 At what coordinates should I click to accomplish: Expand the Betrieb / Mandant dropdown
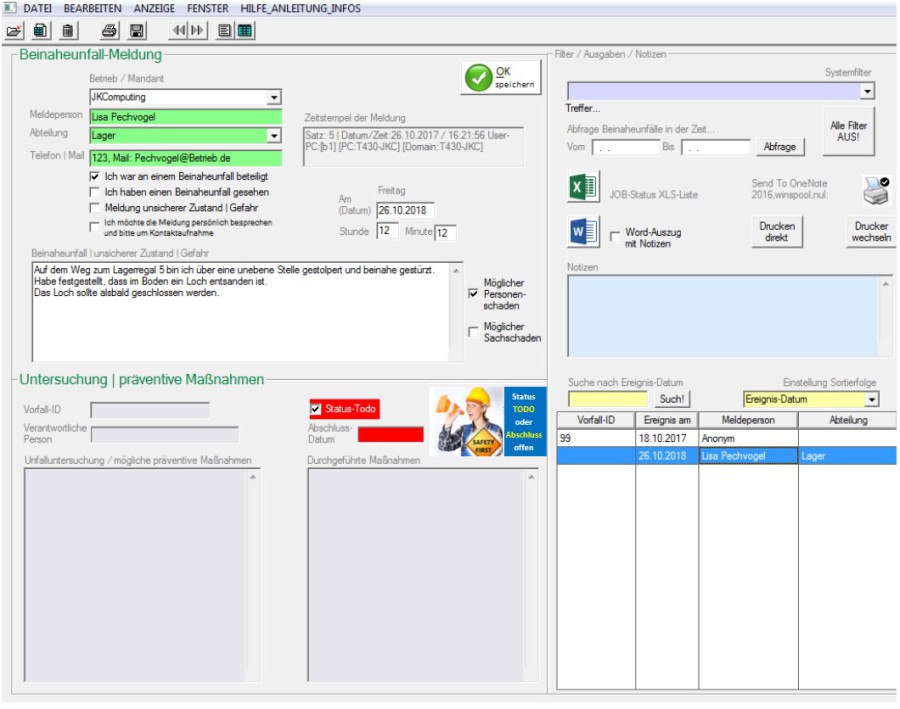274,98
